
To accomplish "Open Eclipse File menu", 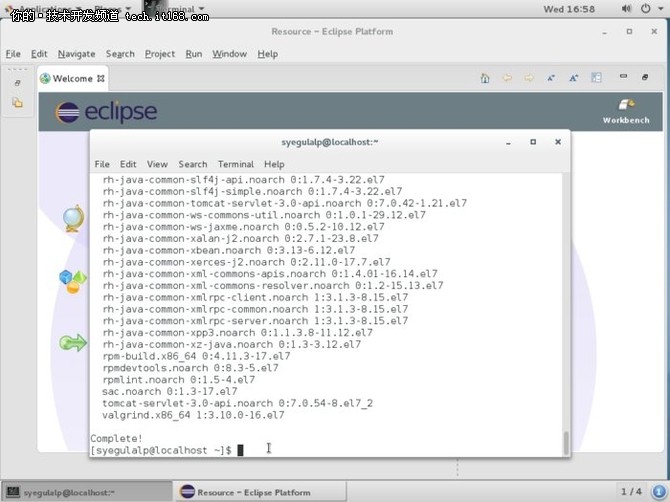I will coord(13,54).
